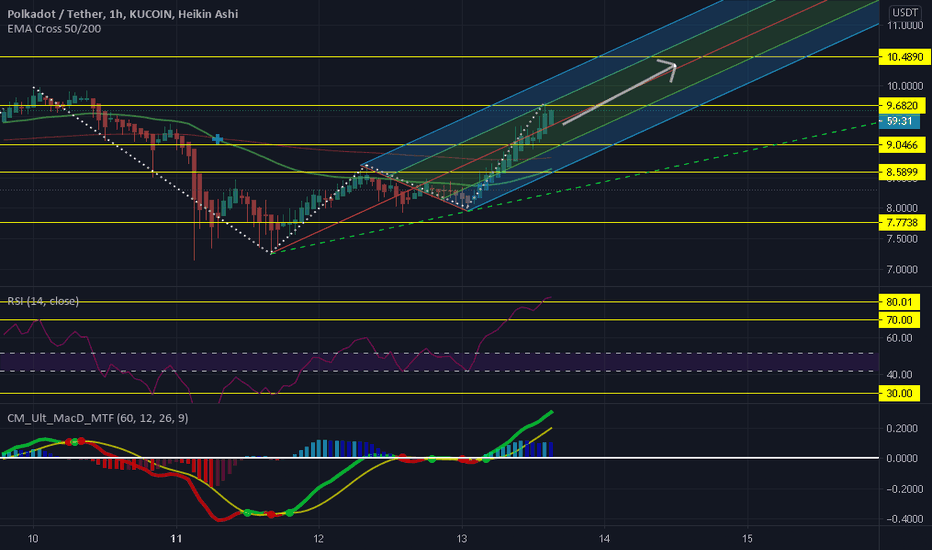Click the 10.4890 price level label
The image size is (932, 550).
905,57
